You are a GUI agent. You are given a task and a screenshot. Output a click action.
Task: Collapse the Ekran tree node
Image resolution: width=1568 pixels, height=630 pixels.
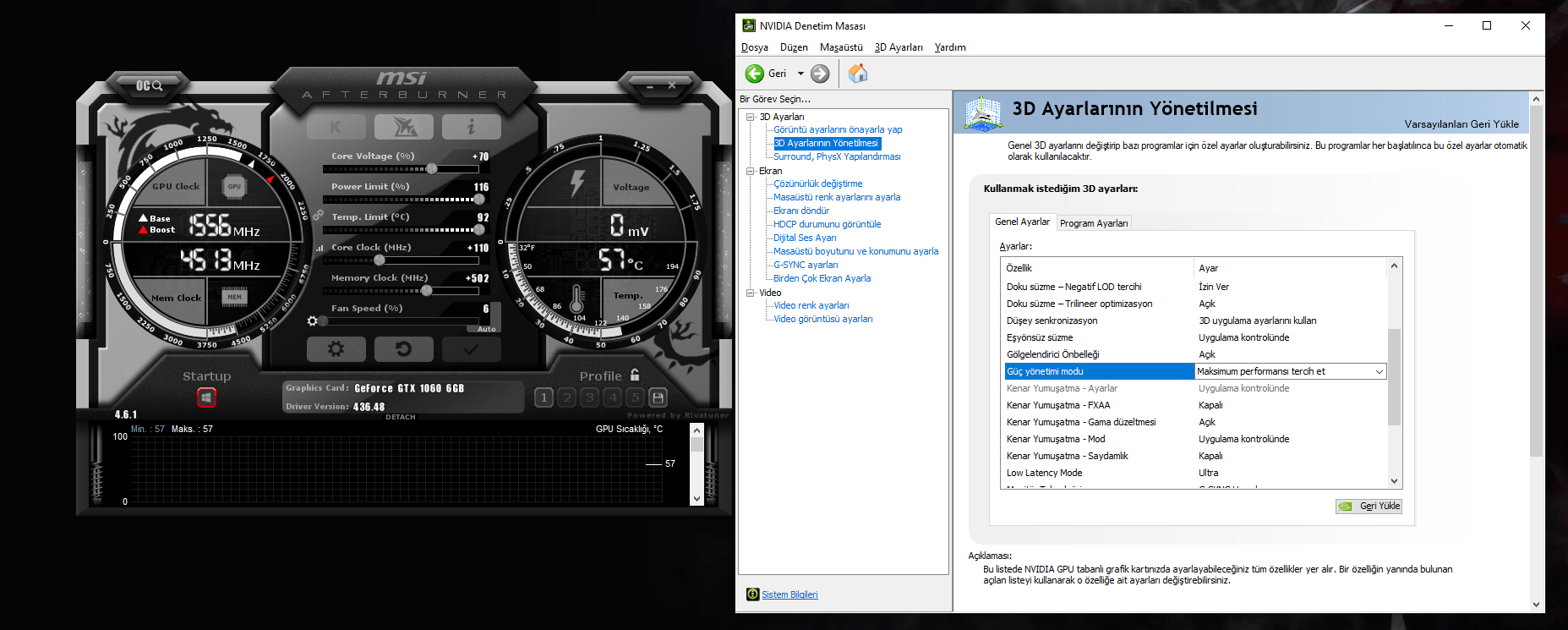click(x=751, y=171)
